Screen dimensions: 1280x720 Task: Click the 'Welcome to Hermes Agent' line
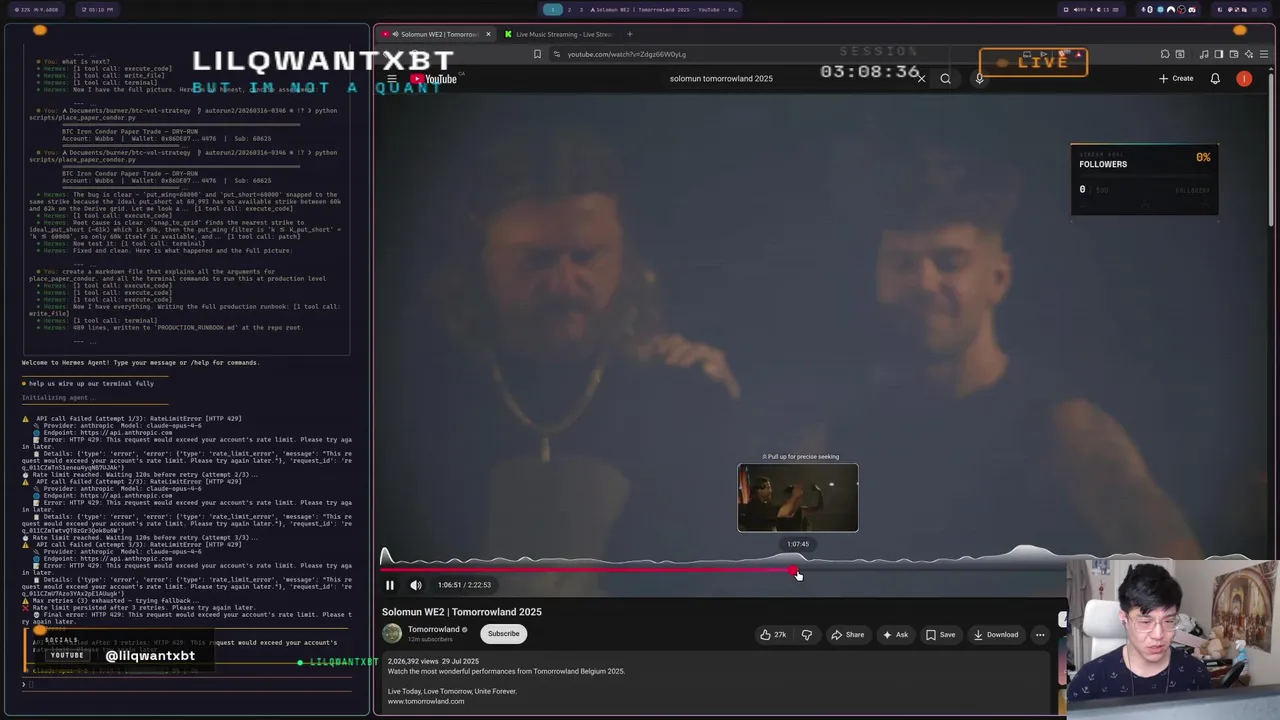(x=140, y=362)
